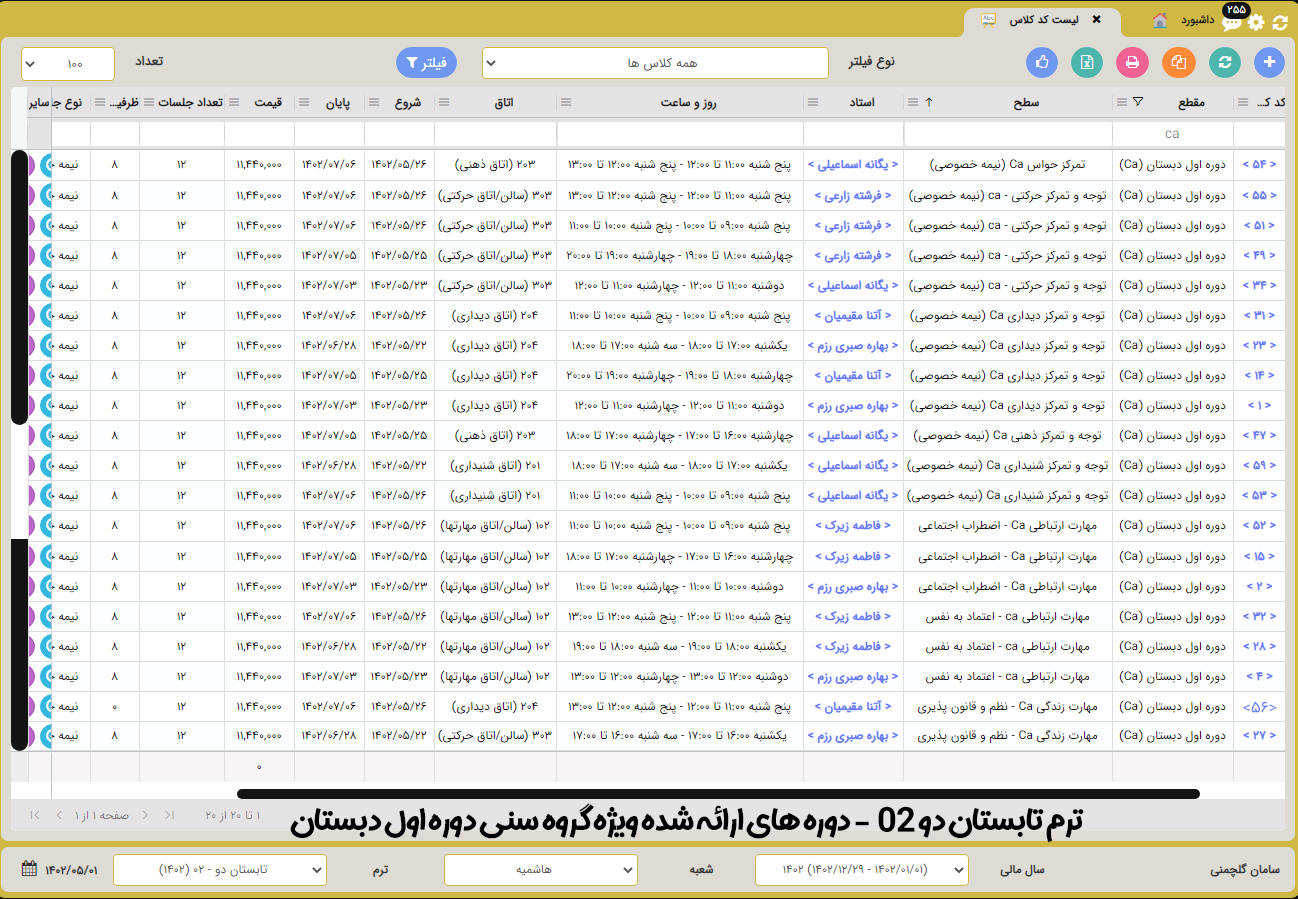Open class code 54 link
Viewport: 1298px width, 899px height.
click(x=1258, y=165)
